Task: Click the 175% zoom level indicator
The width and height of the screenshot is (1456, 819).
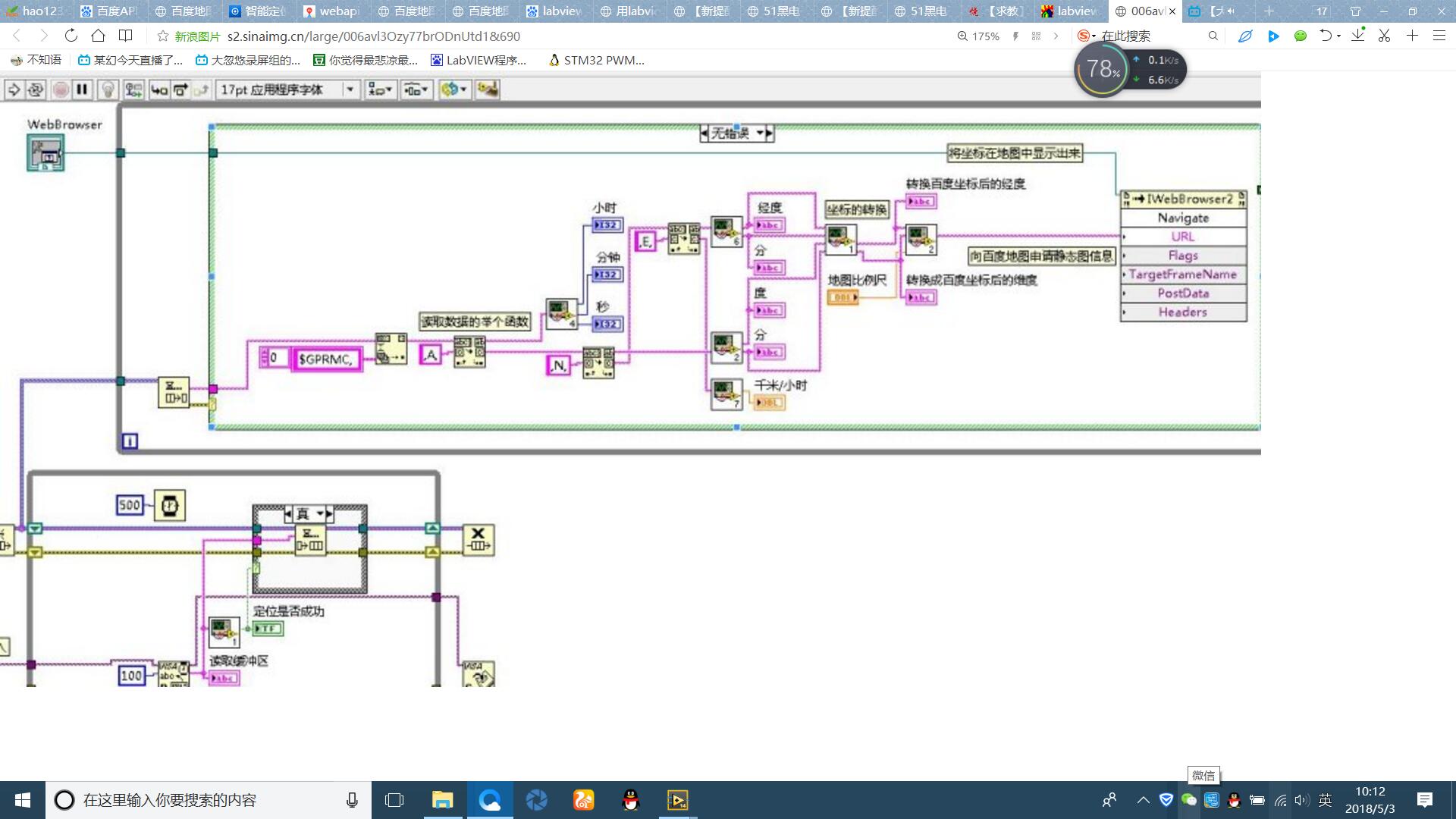Action: coord(978,36)
